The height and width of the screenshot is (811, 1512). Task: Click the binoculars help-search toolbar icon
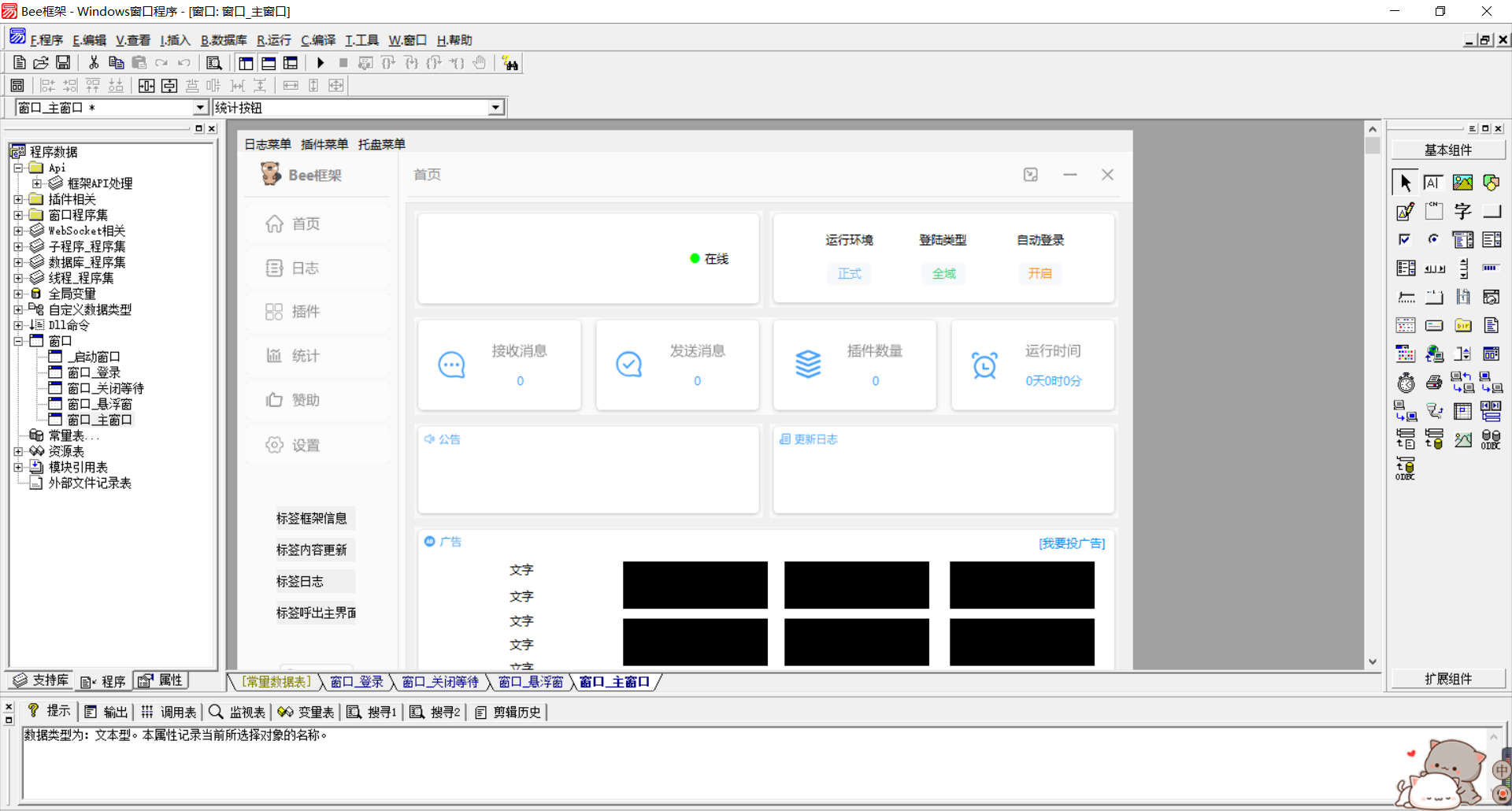pos(510,64)
